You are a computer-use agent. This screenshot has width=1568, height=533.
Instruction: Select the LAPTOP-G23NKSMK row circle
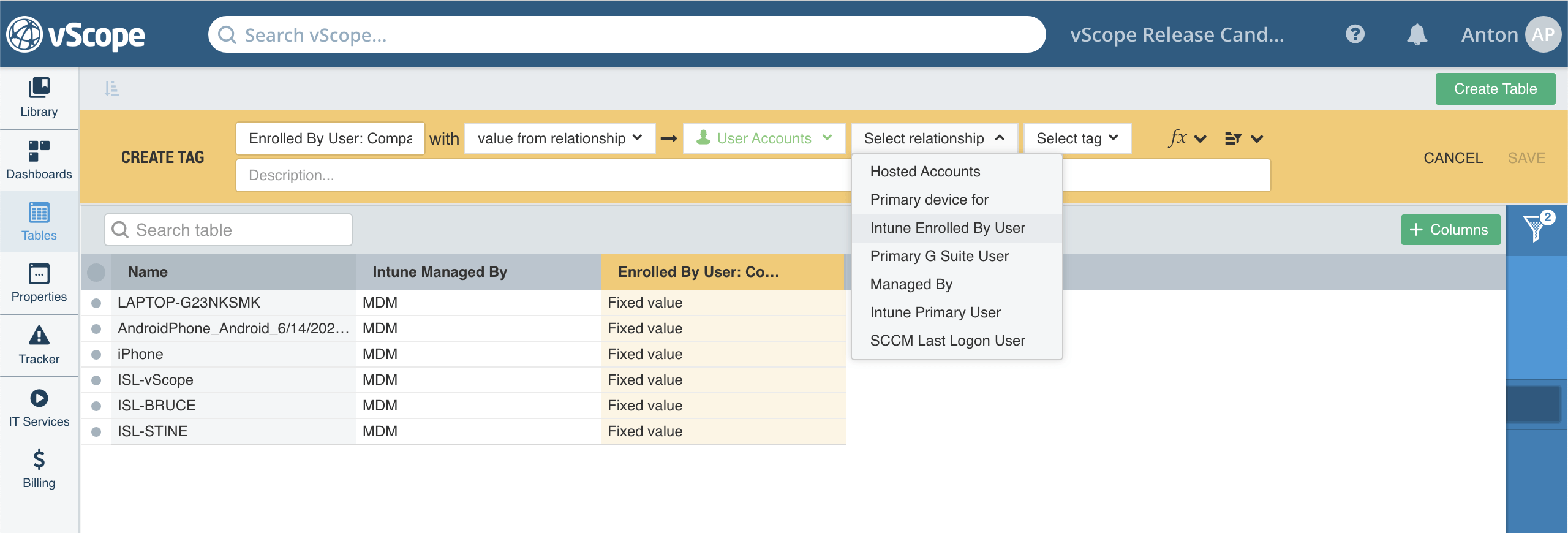(96, 303)
